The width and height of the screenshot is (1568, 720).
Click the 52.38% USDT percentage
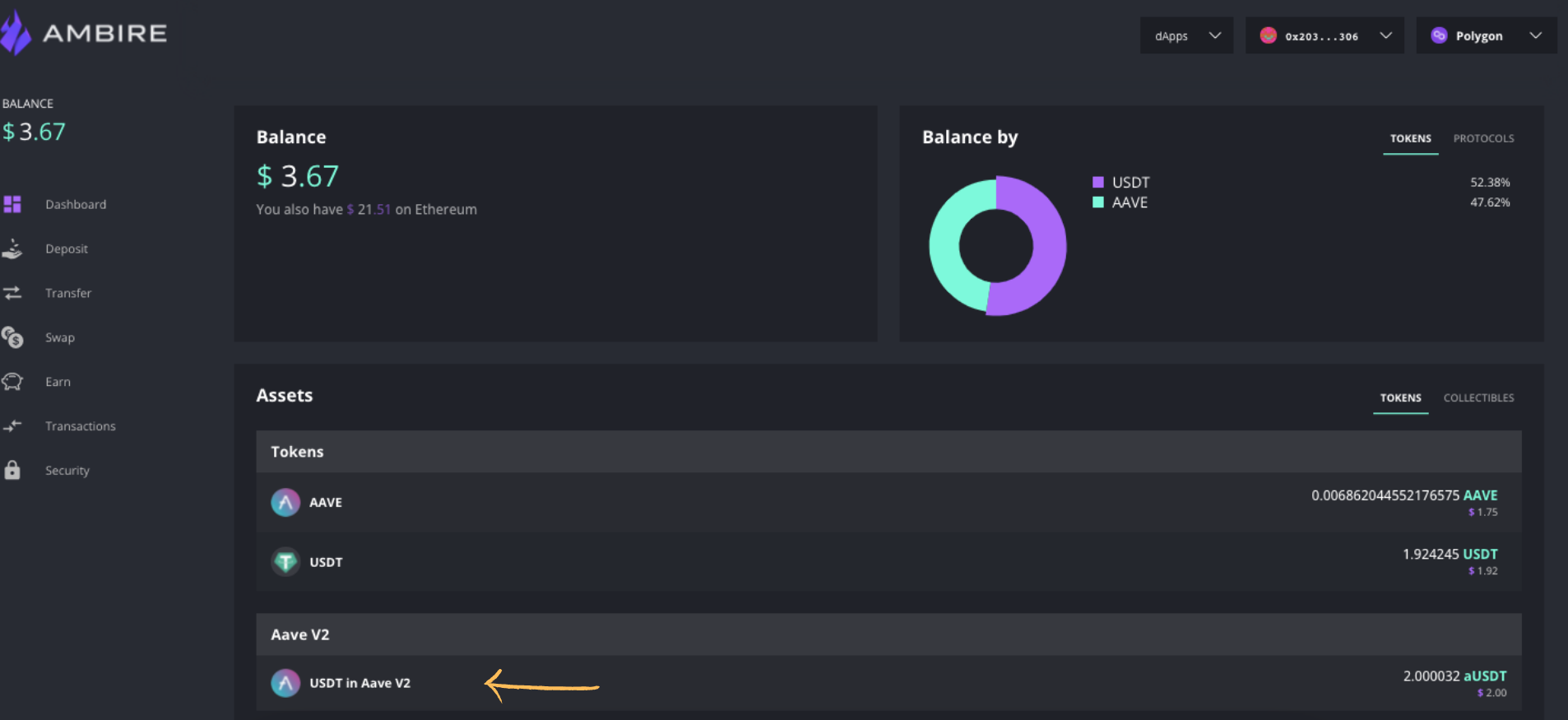click(1490, 182)
